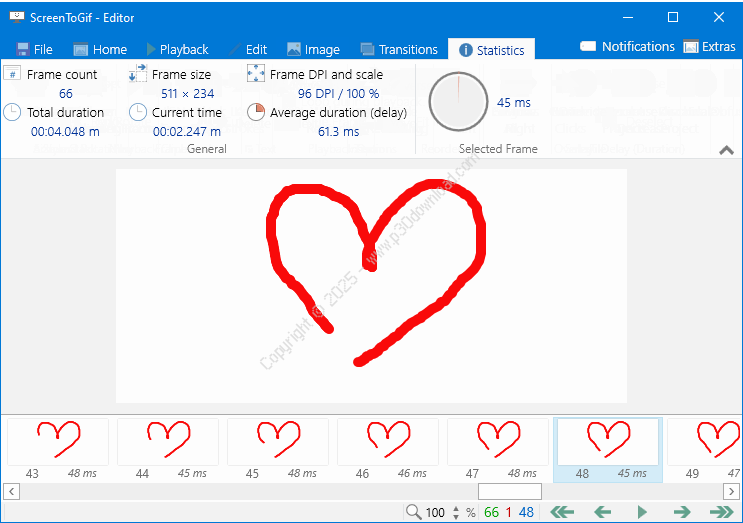Click the selected frame duration dial
The height and width of the screenshot is (523, 743).
pos(458,102)
